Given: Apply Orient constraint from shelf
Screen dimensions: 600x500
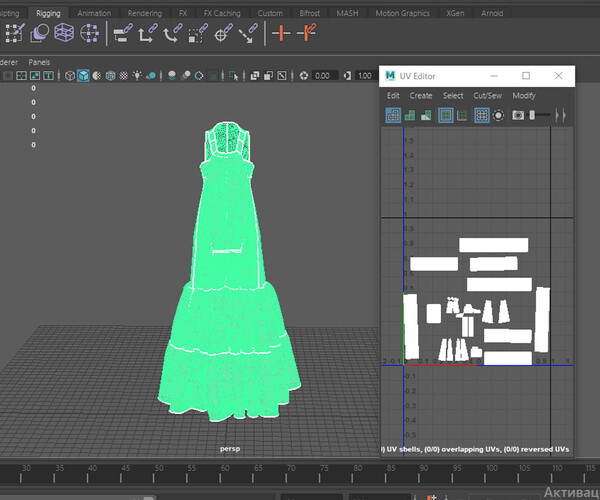Looking at the screenshot, I should tap(173, 33).
